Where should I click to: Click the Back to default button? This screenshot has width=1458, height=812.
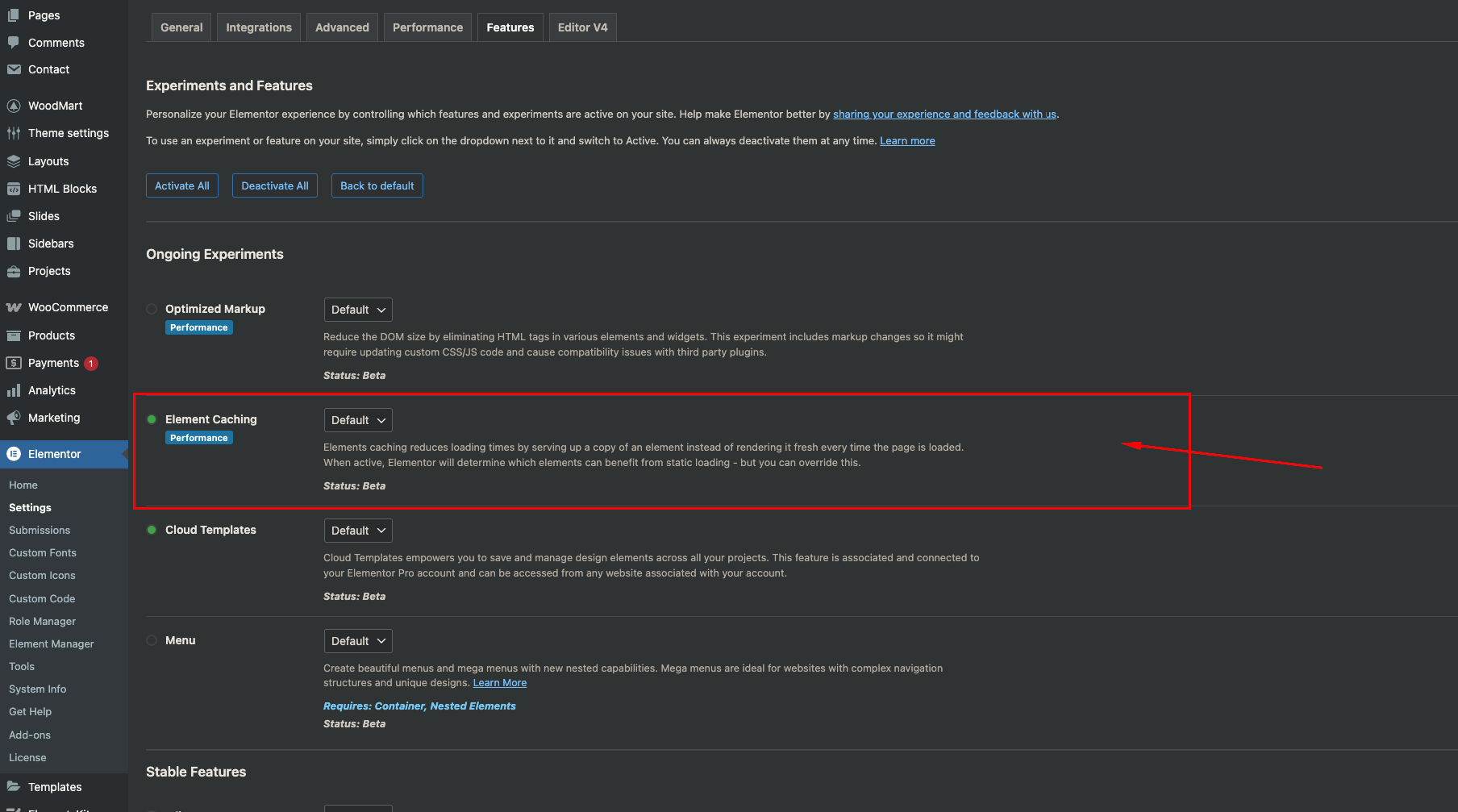[377, 185]
